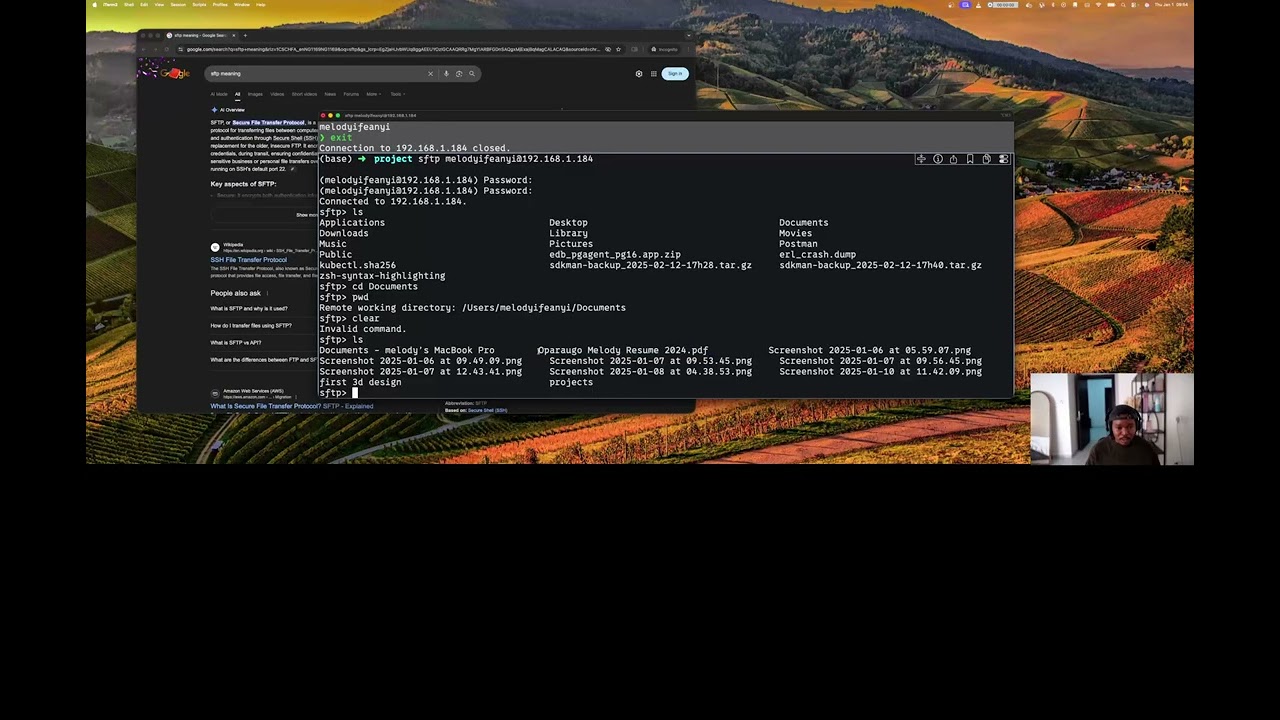
Task: Open the Edit menu in menu bar
Action: (x=144, y=5)
